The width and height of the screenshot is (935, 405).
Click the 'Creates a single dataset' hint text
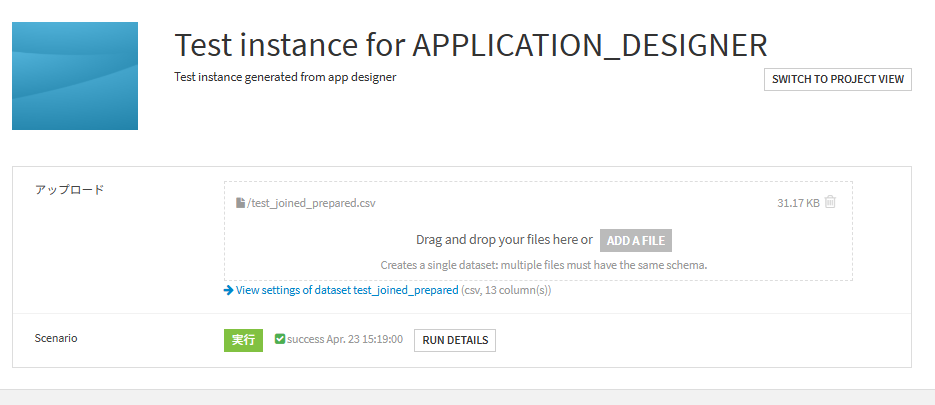[x=544, y=265]
